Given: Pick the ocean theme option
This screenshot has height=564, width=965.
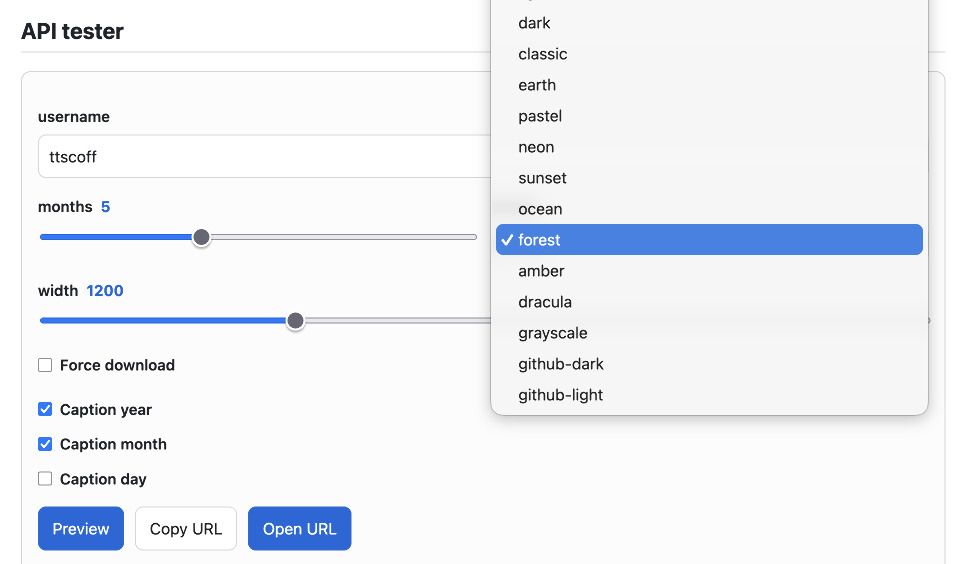Looking at the screenshot, I should point(709,209).
